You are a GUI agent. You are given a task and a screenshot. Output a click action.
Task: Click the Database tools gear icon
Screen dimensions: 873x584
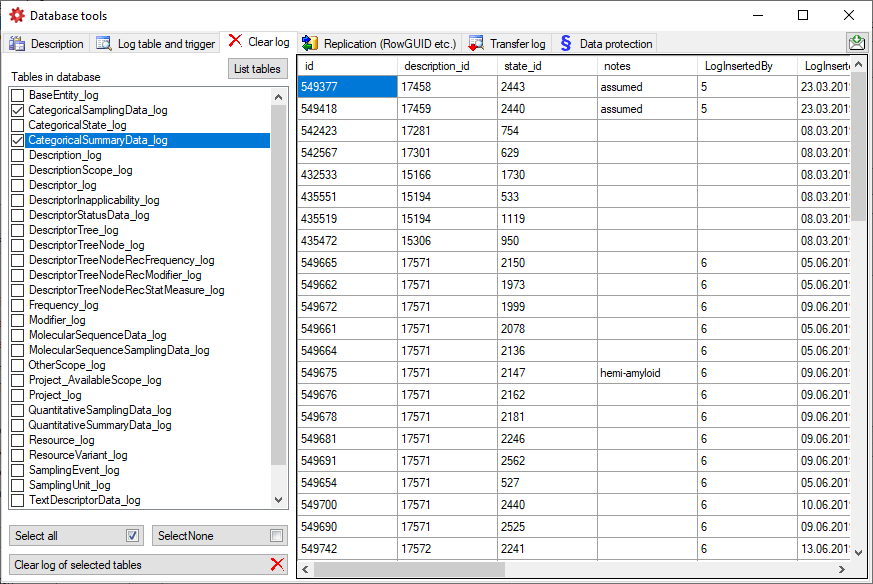pyautogui.click(x=17, y=16)
